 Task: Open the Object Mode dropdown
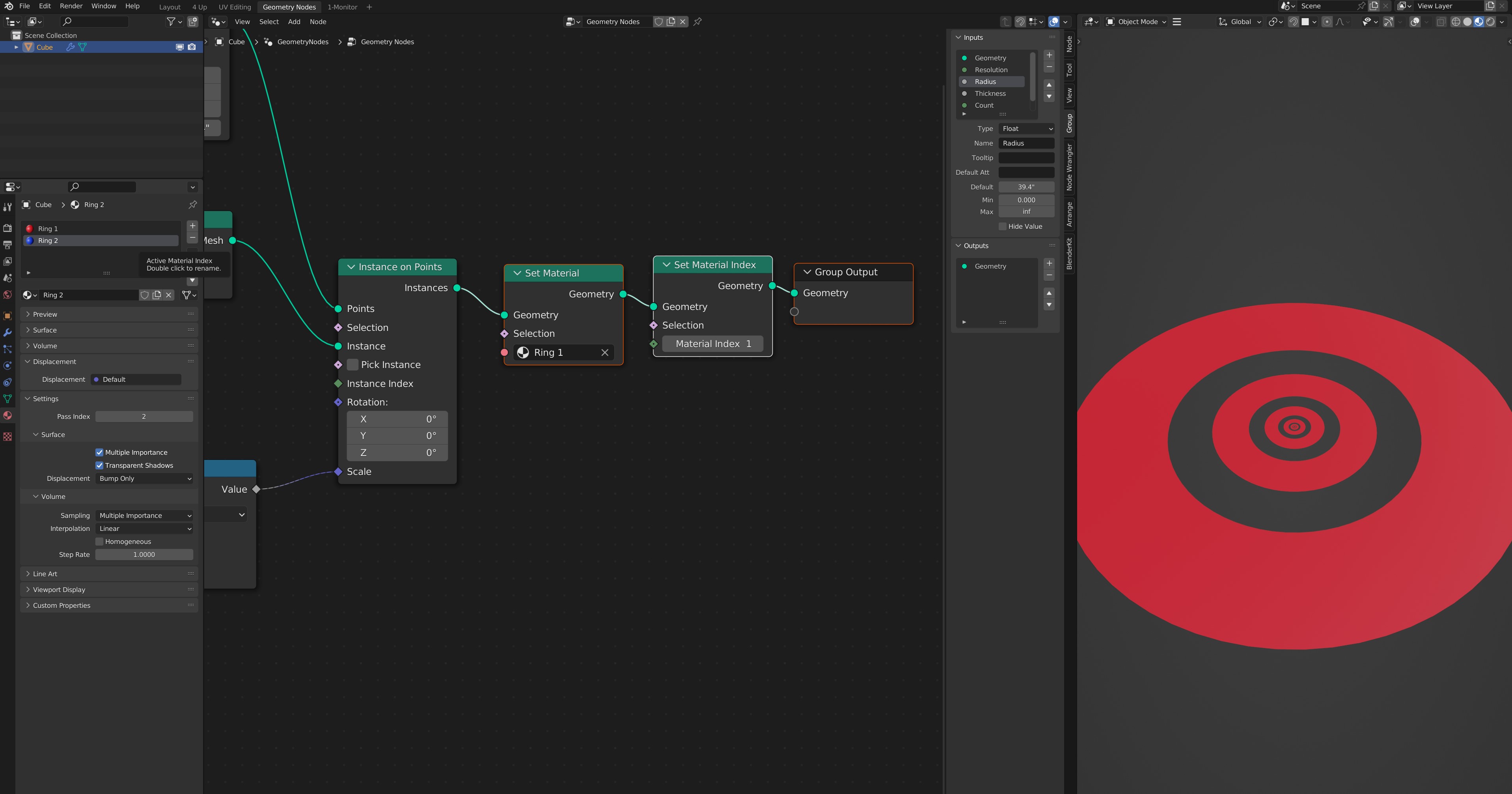tap(1136, 22)
